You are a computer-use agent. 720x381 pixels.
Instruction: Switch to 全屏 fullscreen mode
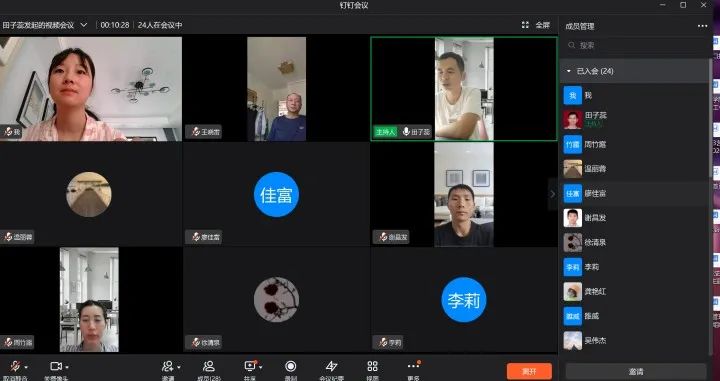tap(543, 25)
